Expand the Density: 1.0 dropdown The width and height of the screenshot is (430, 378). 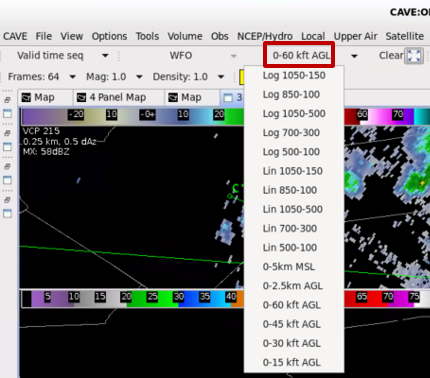(x=221, y=77)
